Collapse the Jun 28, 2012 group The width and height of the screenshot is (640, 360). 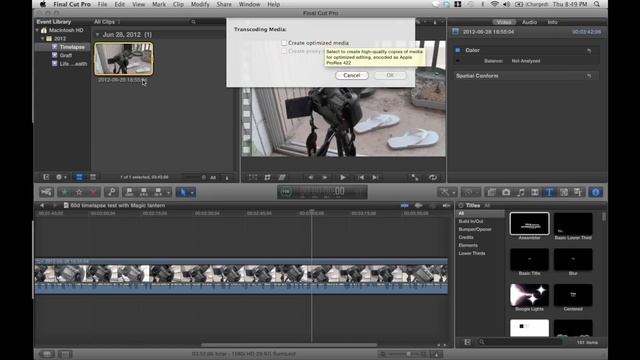tap(97, 35)
